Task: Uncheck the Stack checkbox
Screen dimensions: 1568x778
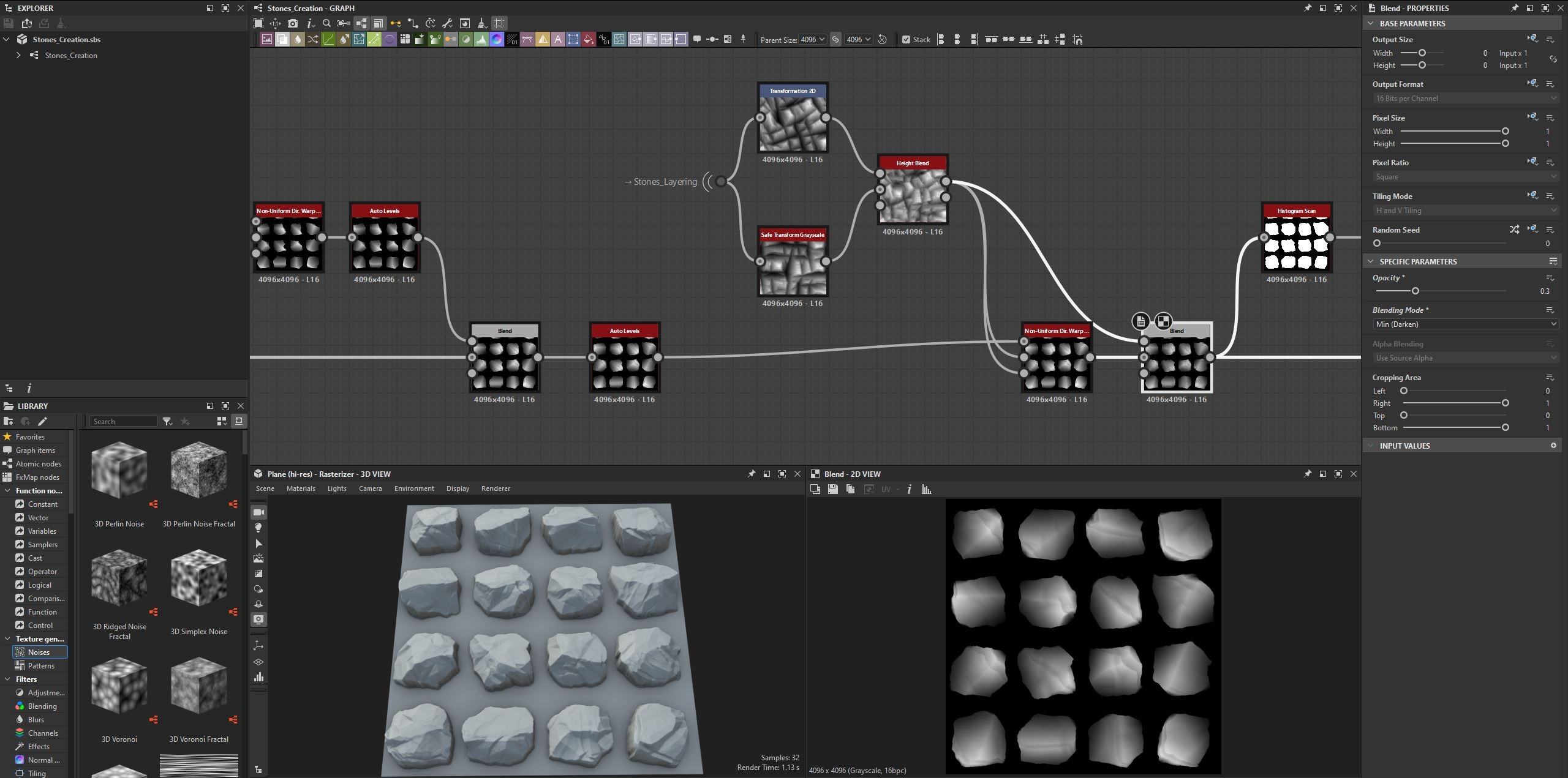Action: pyautogui.click(x=906, y=40)
